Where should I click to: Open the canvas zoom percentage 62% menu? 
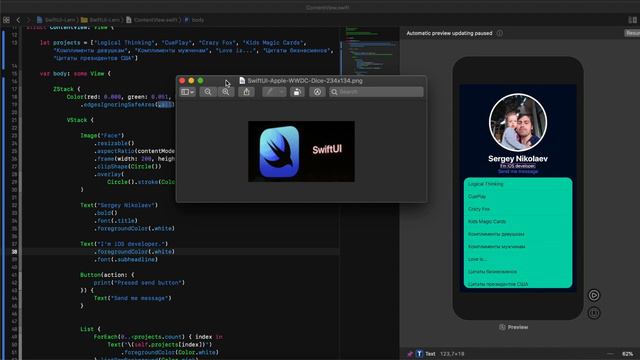628,354
